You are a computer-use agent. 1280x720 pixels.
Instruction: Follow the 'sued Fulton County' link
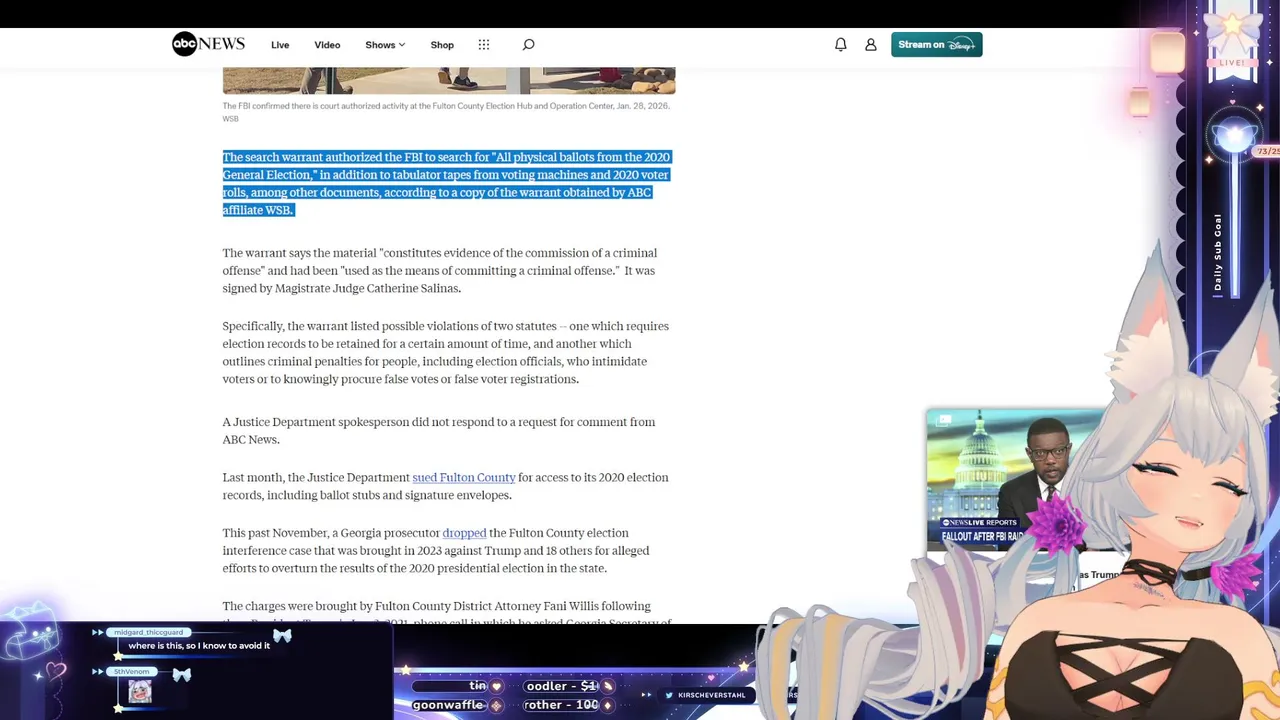(464, 477)
